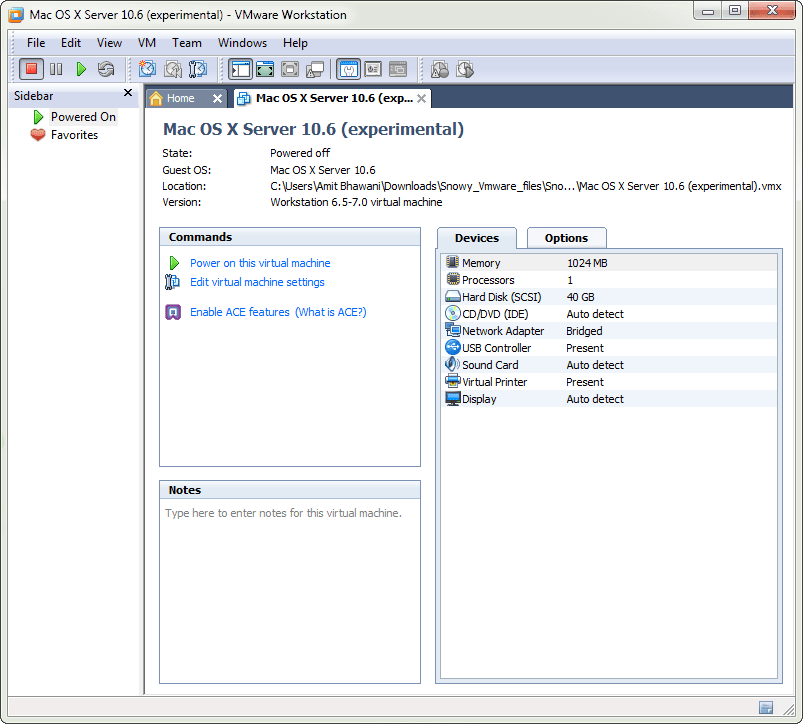The width and height of the screenshot is (803, 724).
Task: Toggle the Summary view toolbar icon
Action: click(x=348, y=69)
